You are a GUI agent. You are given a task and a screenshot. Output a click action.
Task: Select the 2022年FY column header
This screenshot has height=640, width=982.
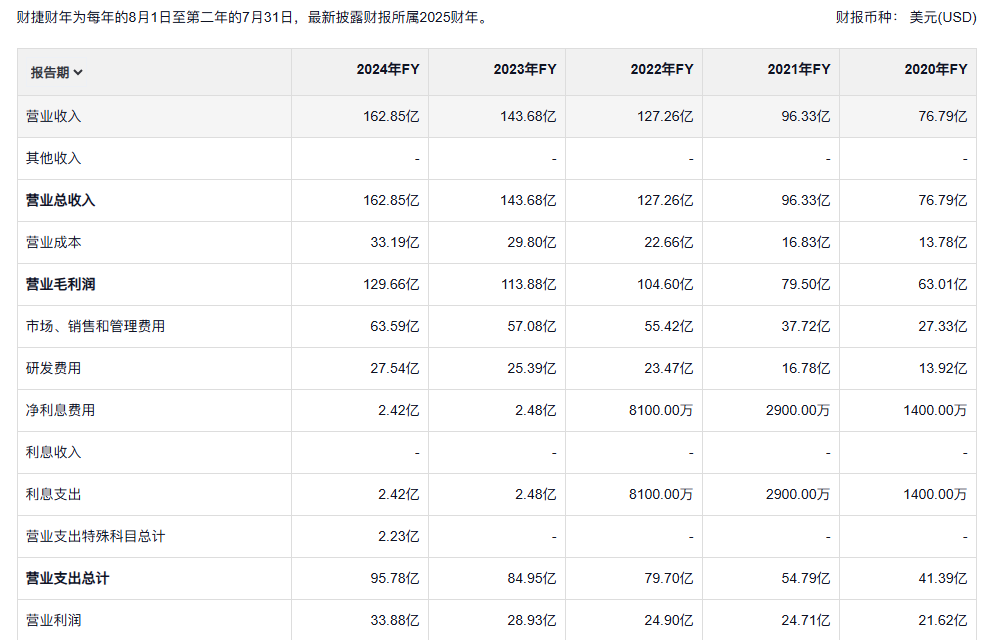[662, 70]
